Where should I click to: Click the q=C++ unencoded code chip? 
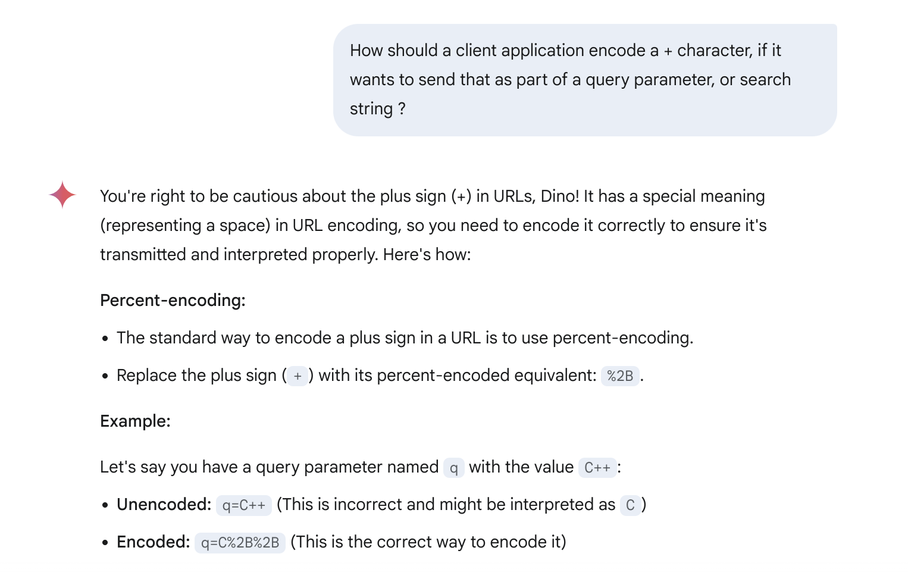tap(244, 505)
